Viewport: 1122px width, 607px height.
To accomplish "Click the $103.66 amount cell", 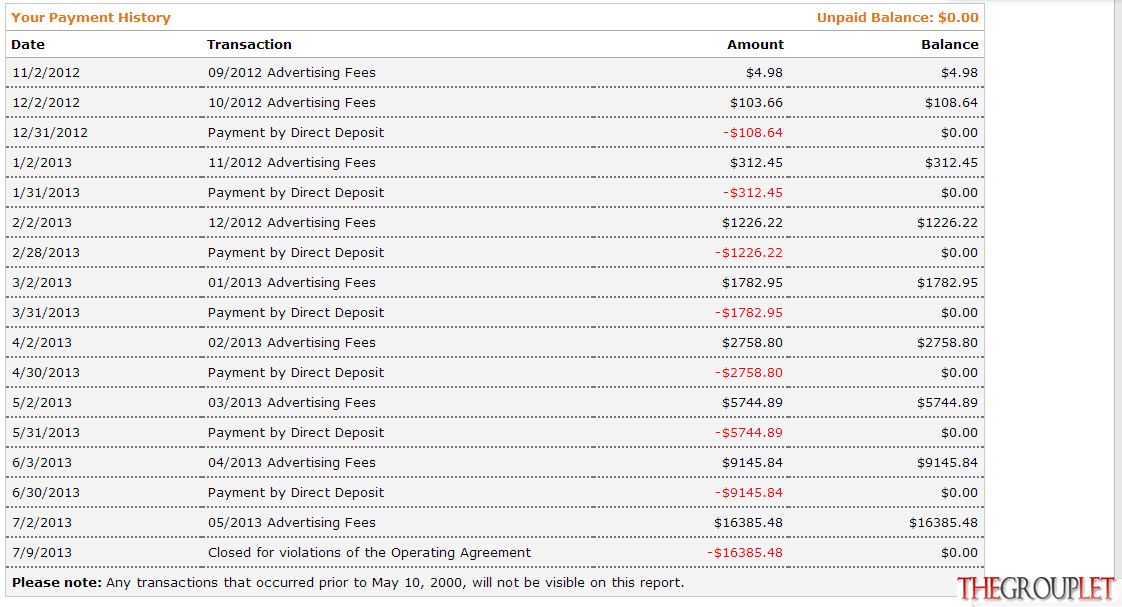I will pyautogui.click(x=756, y=103).
